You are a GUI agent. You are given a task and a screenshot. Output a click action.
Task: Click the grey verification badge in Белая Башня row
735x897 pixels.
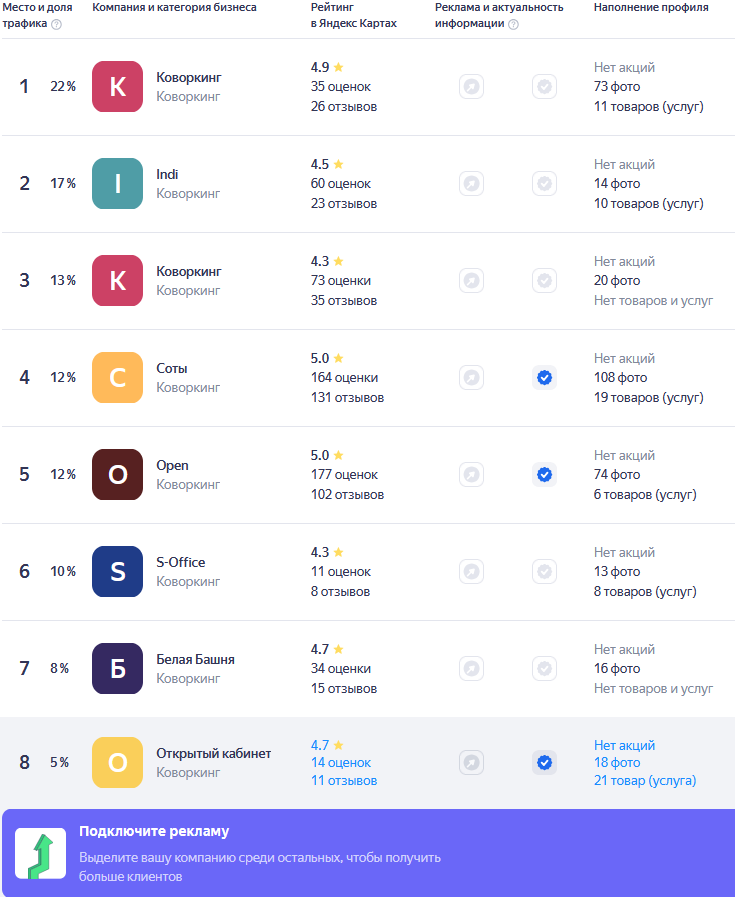tap(545, 668)
